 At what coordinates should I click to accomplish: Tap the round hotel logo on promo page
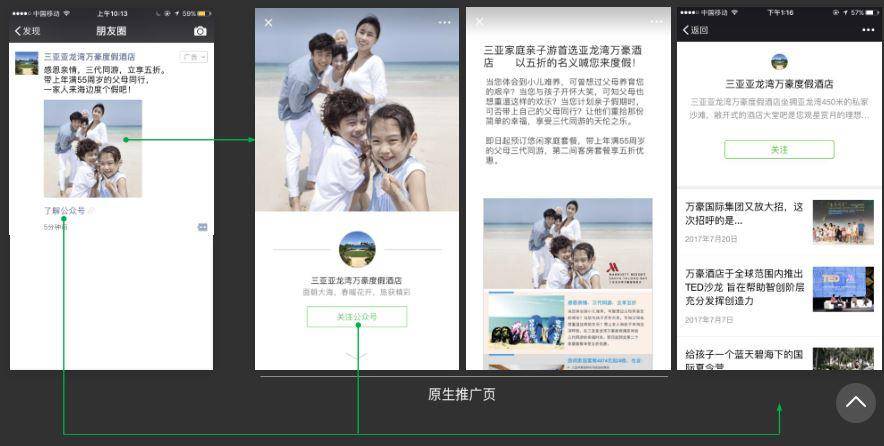click(357, 249)
